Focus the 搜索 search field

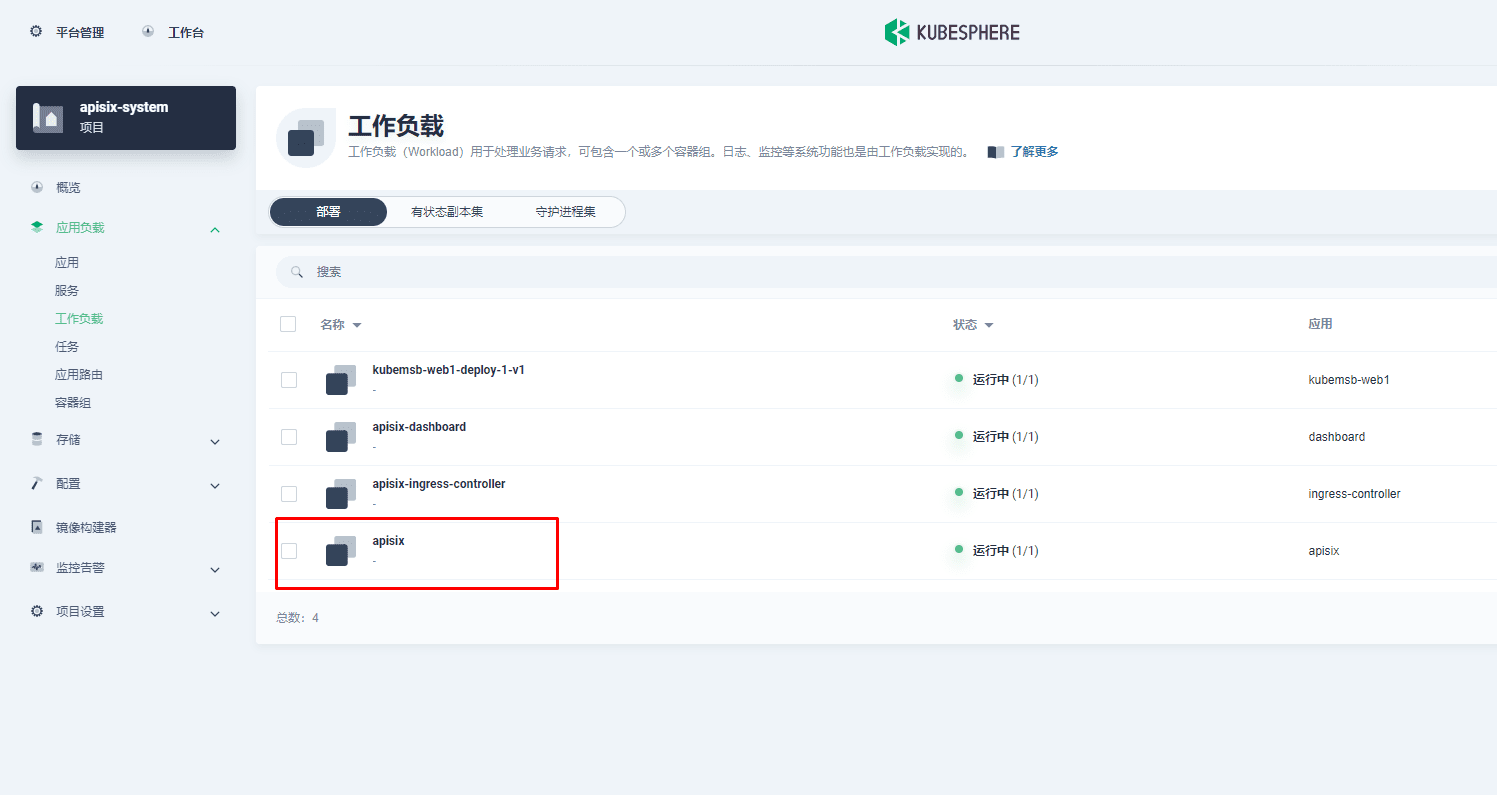886,272
